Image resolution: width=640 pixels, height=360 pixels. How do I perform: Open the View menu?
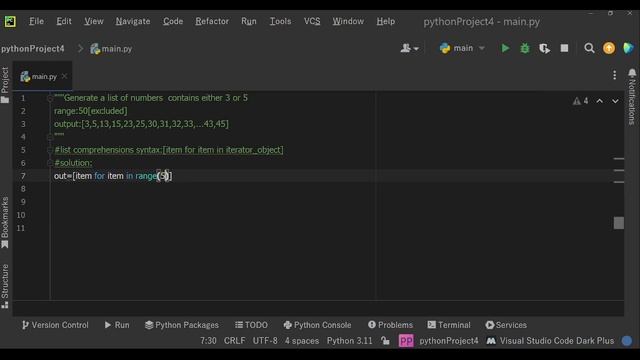click(93, 21)
